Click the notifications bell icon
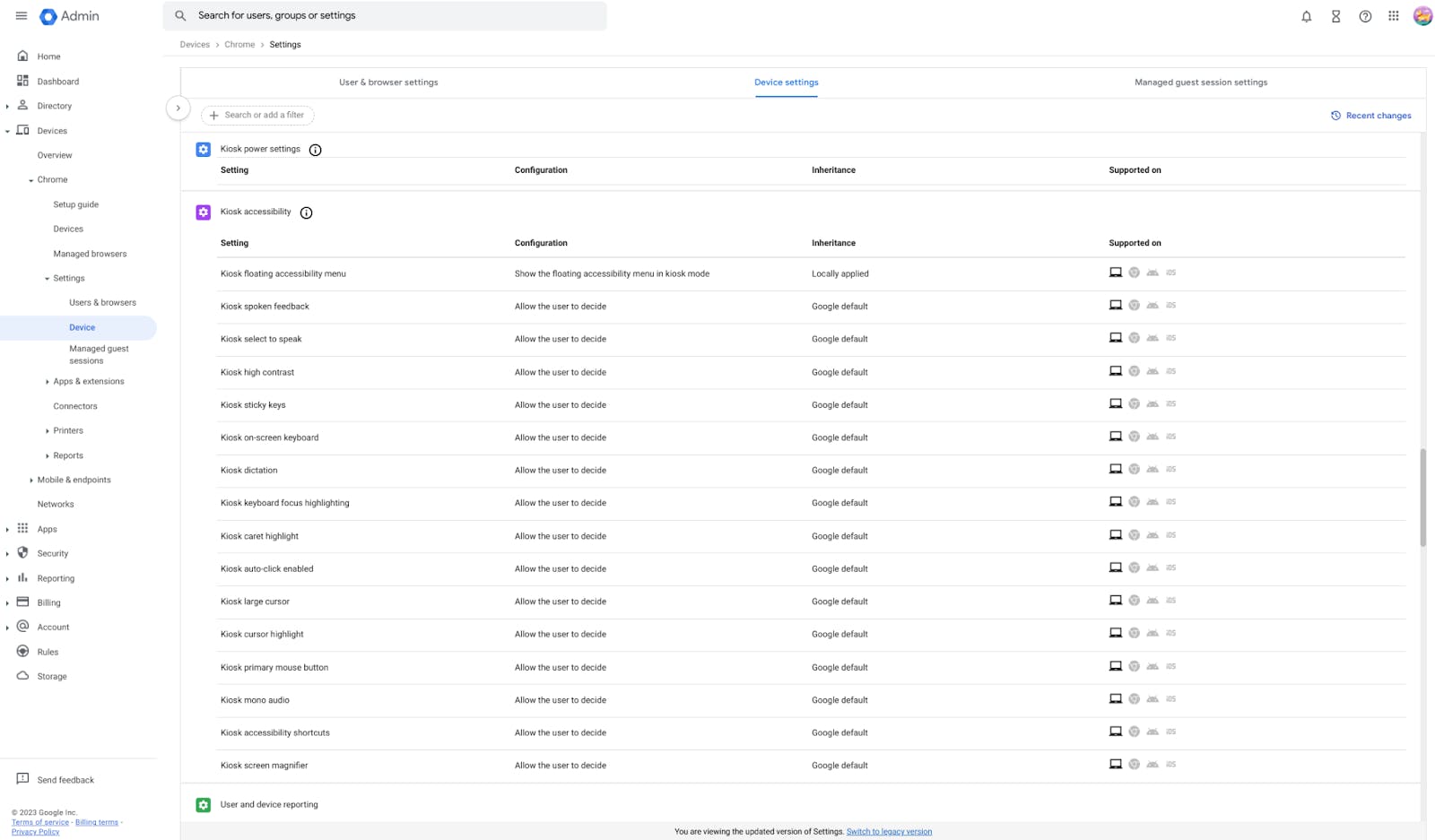Viewport: 1435px width, 840px height. click(1306, 15)
